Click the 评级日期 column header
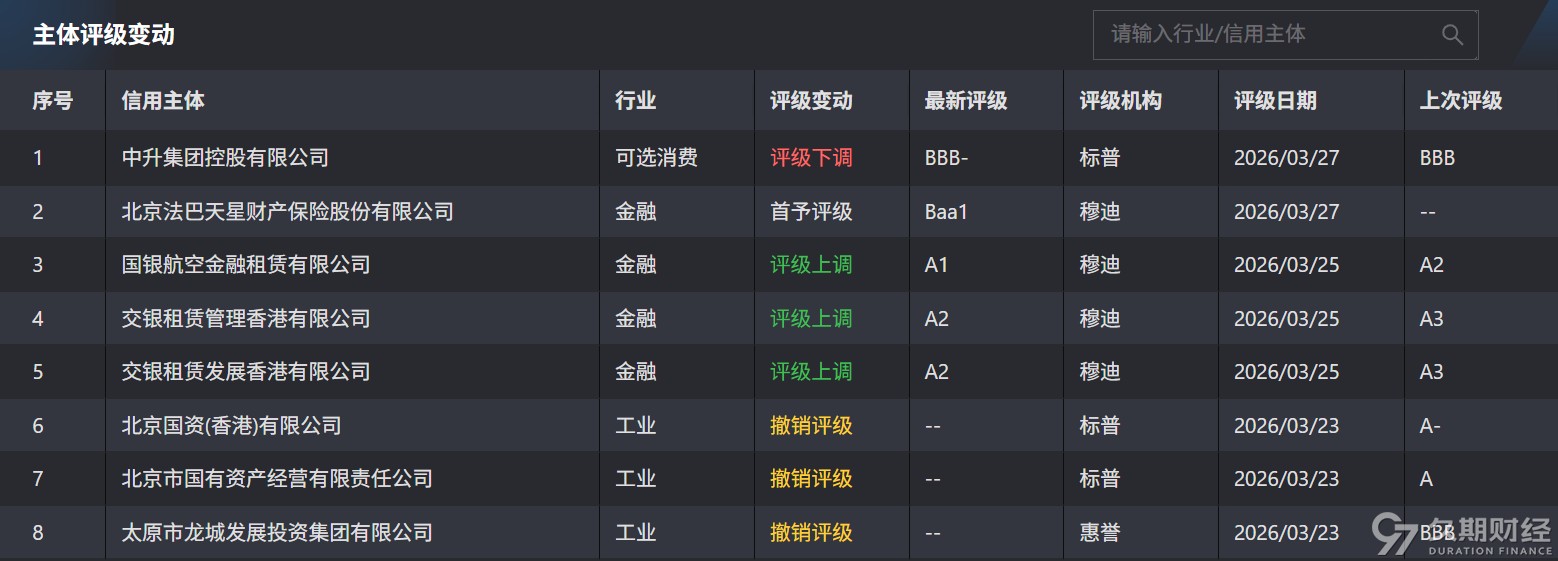The image size is (1558, 561). pos(1275,100)
